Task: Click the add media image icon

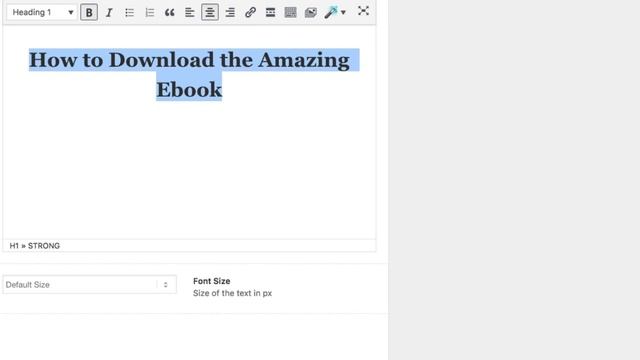Action: pos(311,12)
